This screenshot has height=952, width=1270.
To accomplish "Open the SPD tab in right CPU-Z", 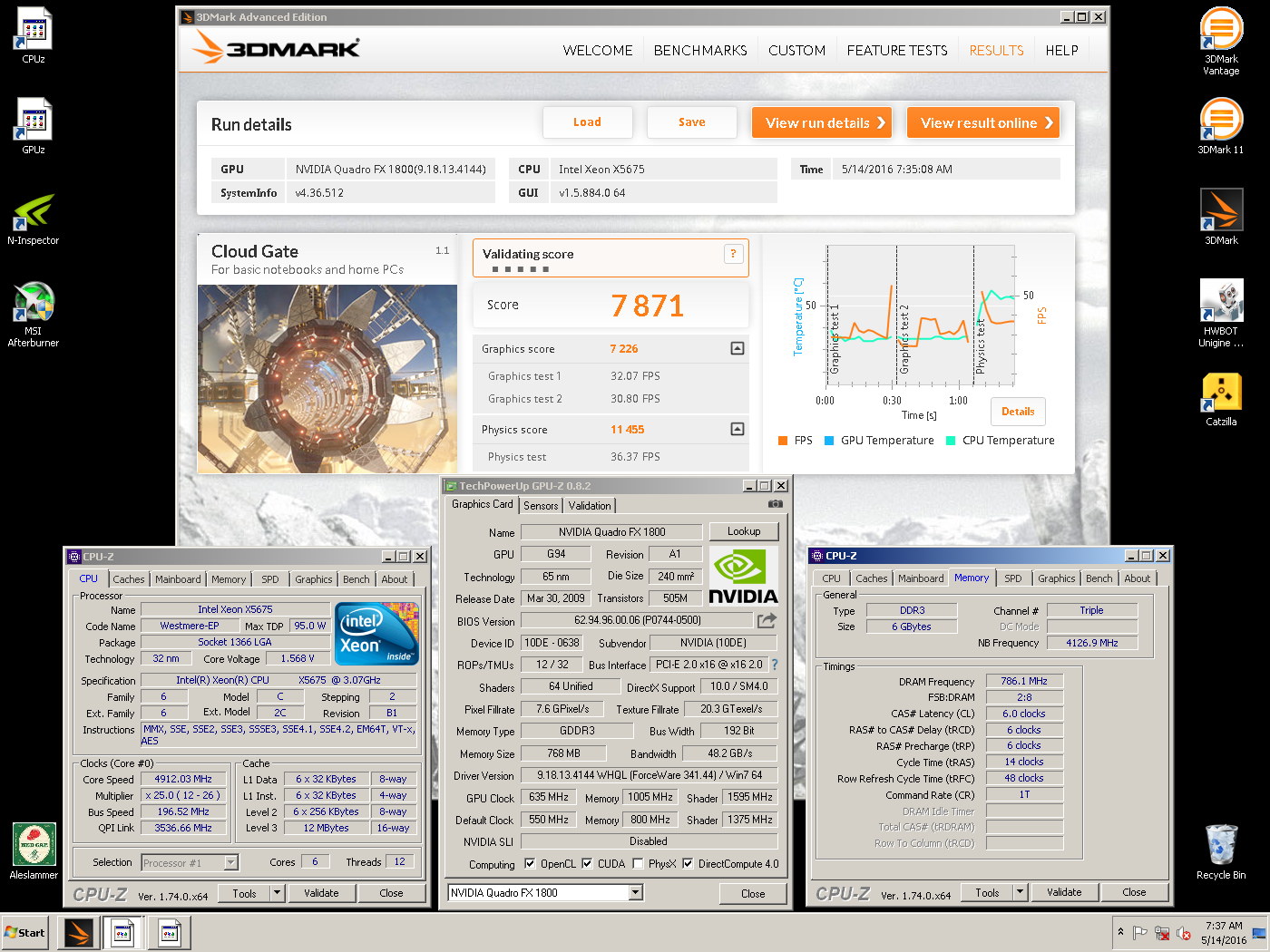I will click(1013, 578).
